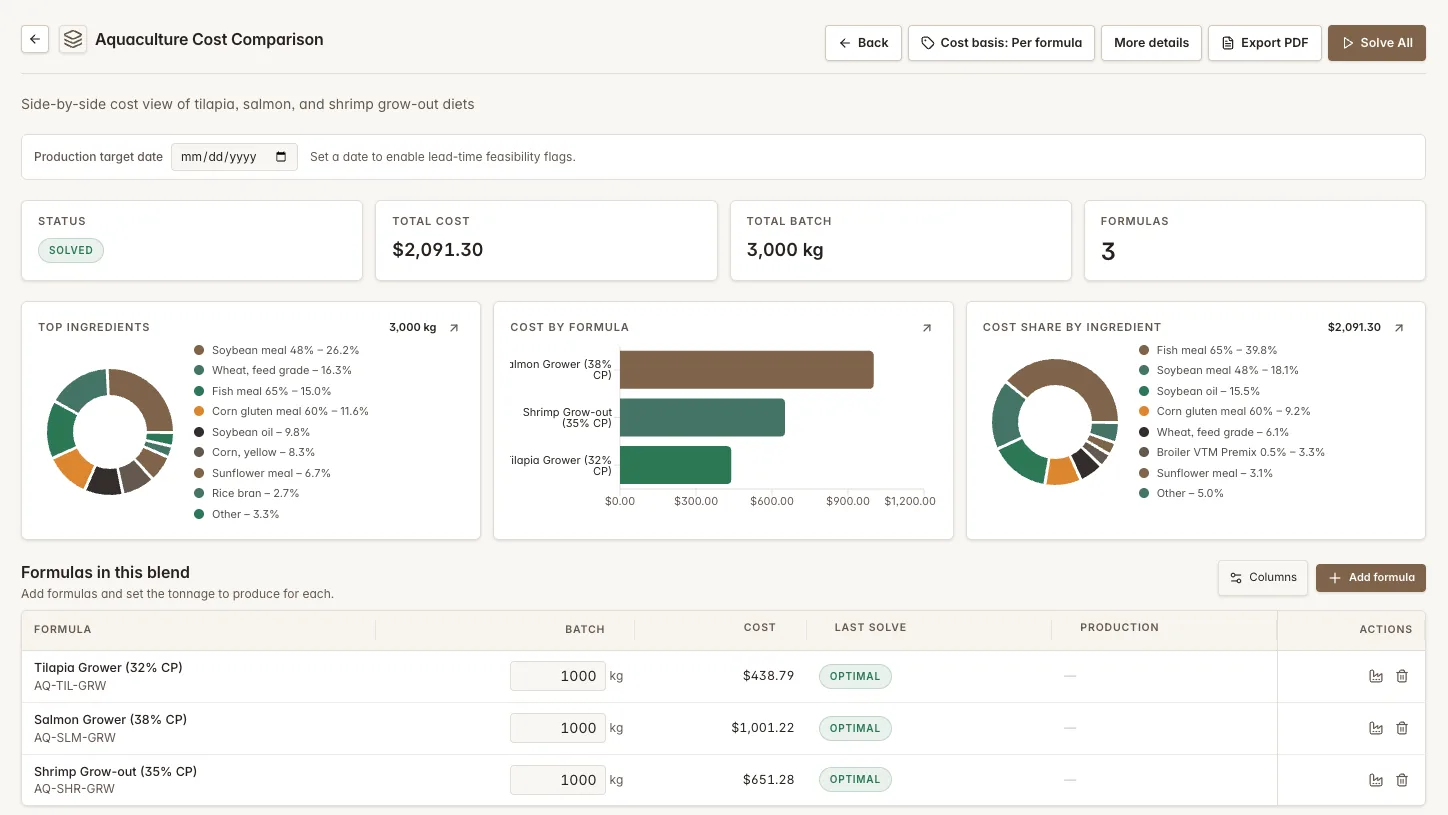The image size is (1448, 815).
Task: Click the Total Batch value 3,000 kg
Action: point(785,250)
